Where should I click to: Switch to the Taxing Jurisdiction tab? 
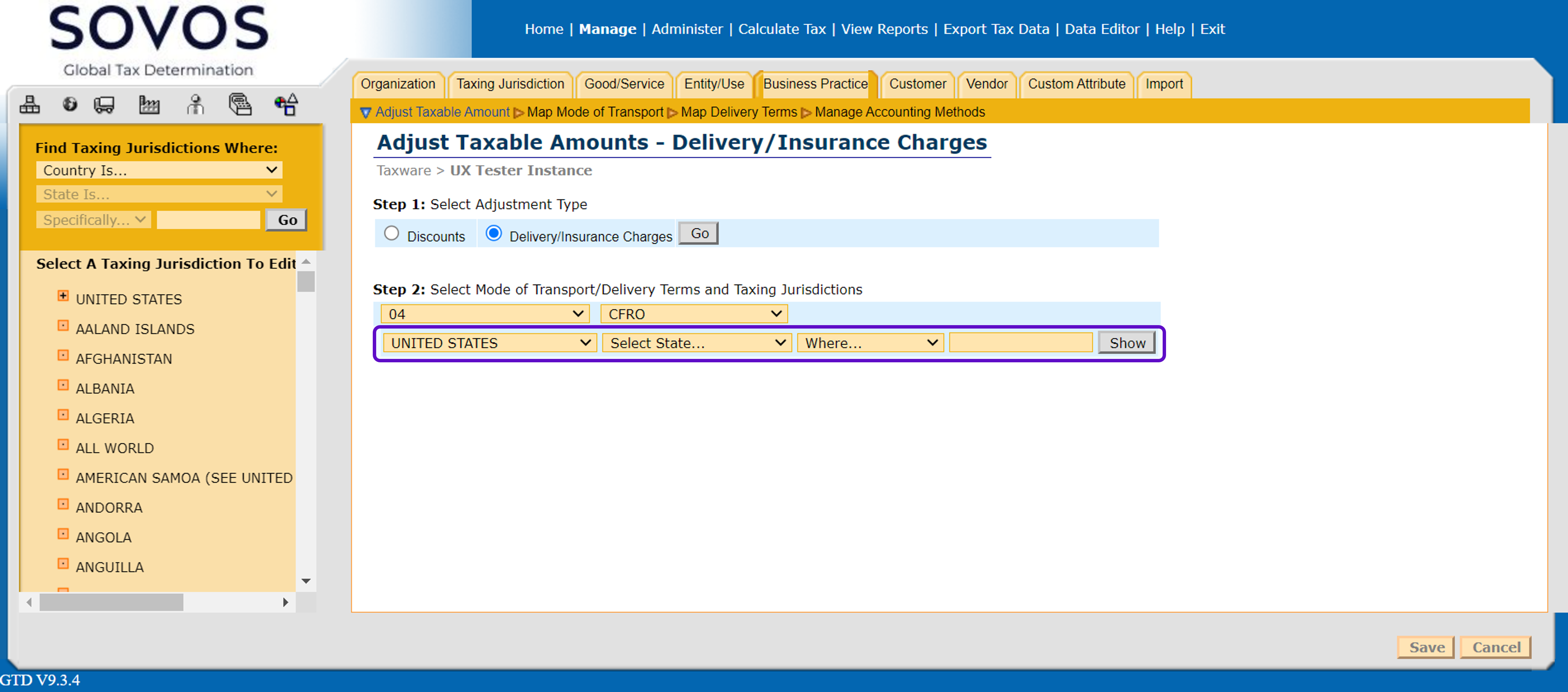pyautogui.click(x=510, y=84)
